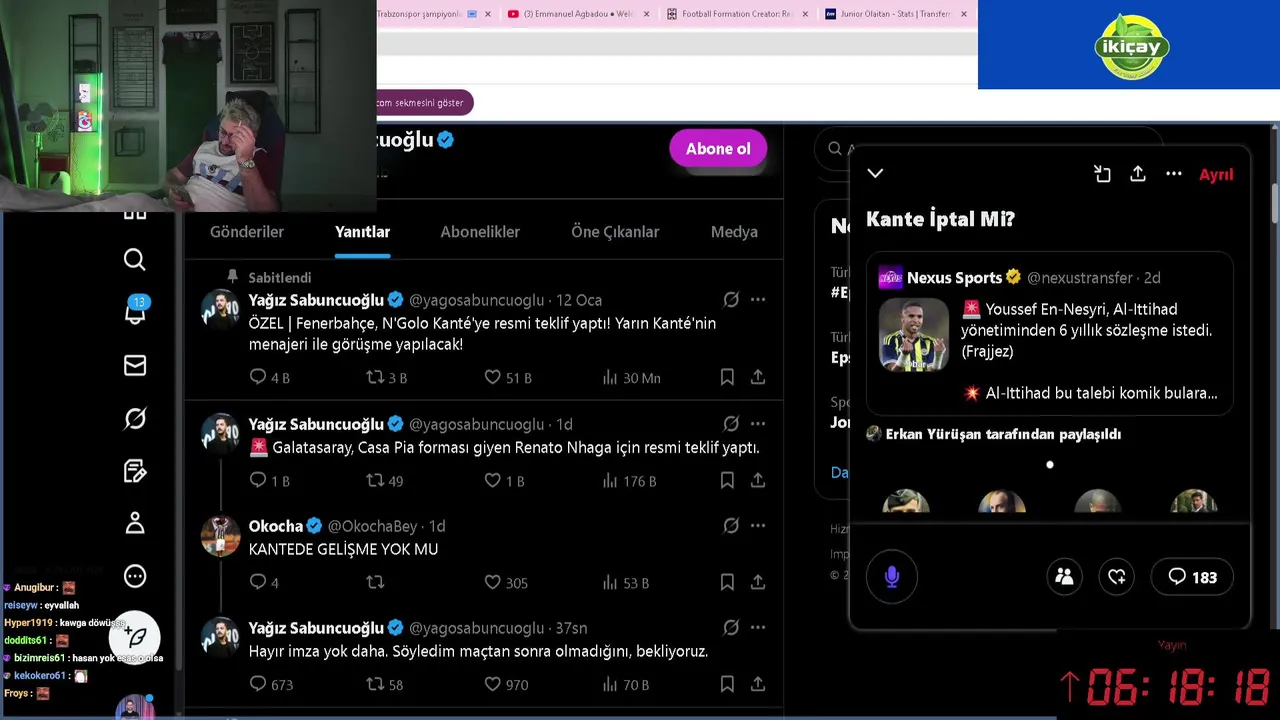Image resolution: width=1280 pixels, height=720 pixels.
Task: Open the ikiçay logo banner
Action: click(x=1129, y=45)
